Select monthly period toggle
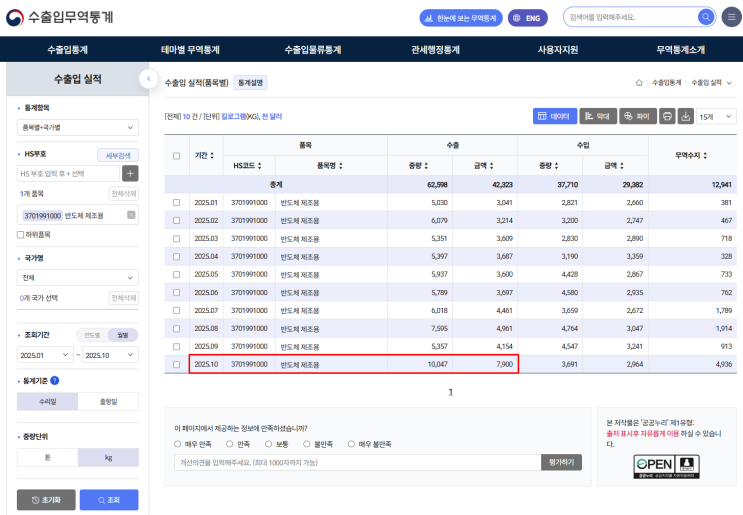 click(123, 335)
